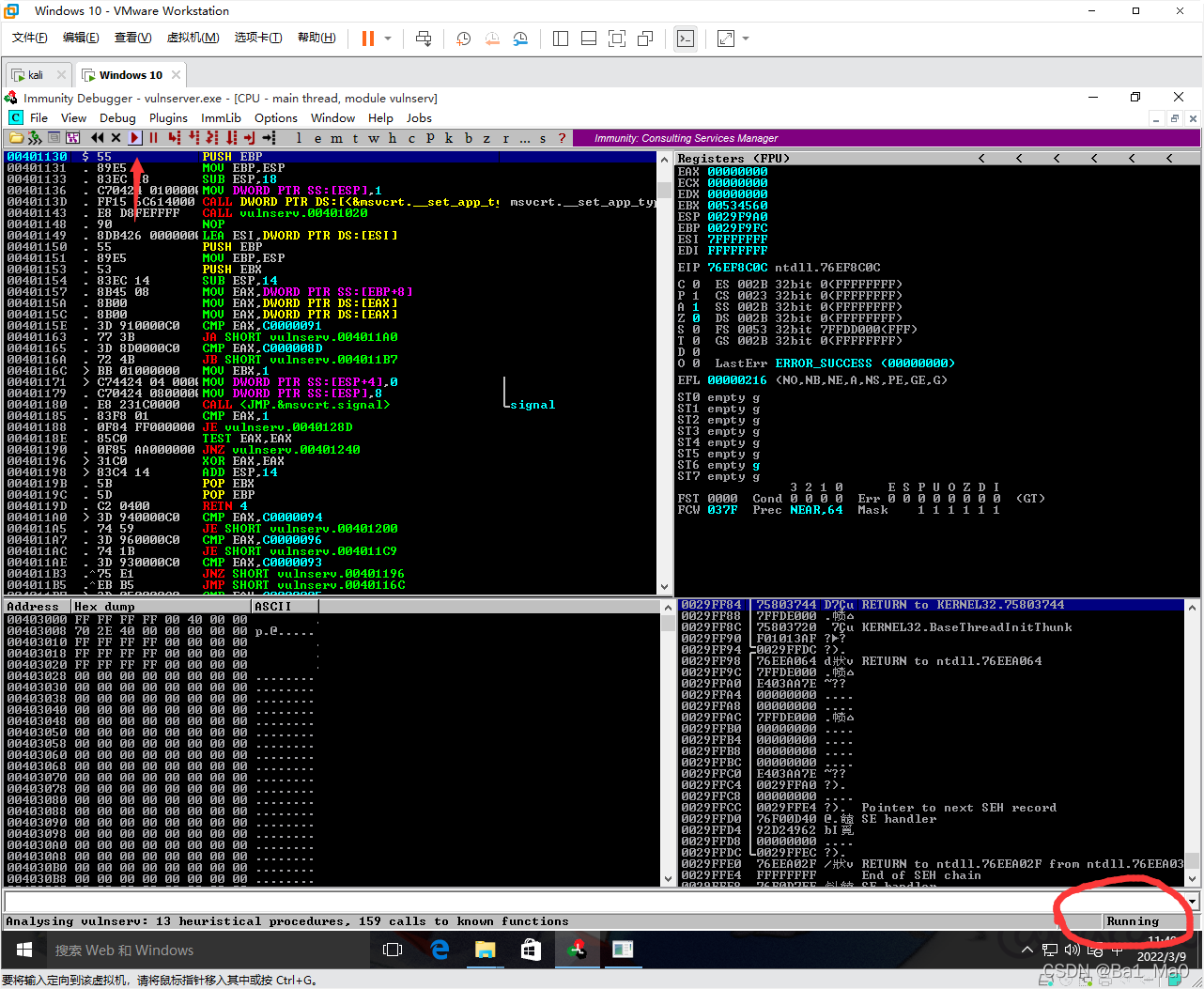This screenshot has height=989, width=1204.
Task: Open VMware 虚拟机(M) menu
Action: pyautogui.click(x=193, y=38)
